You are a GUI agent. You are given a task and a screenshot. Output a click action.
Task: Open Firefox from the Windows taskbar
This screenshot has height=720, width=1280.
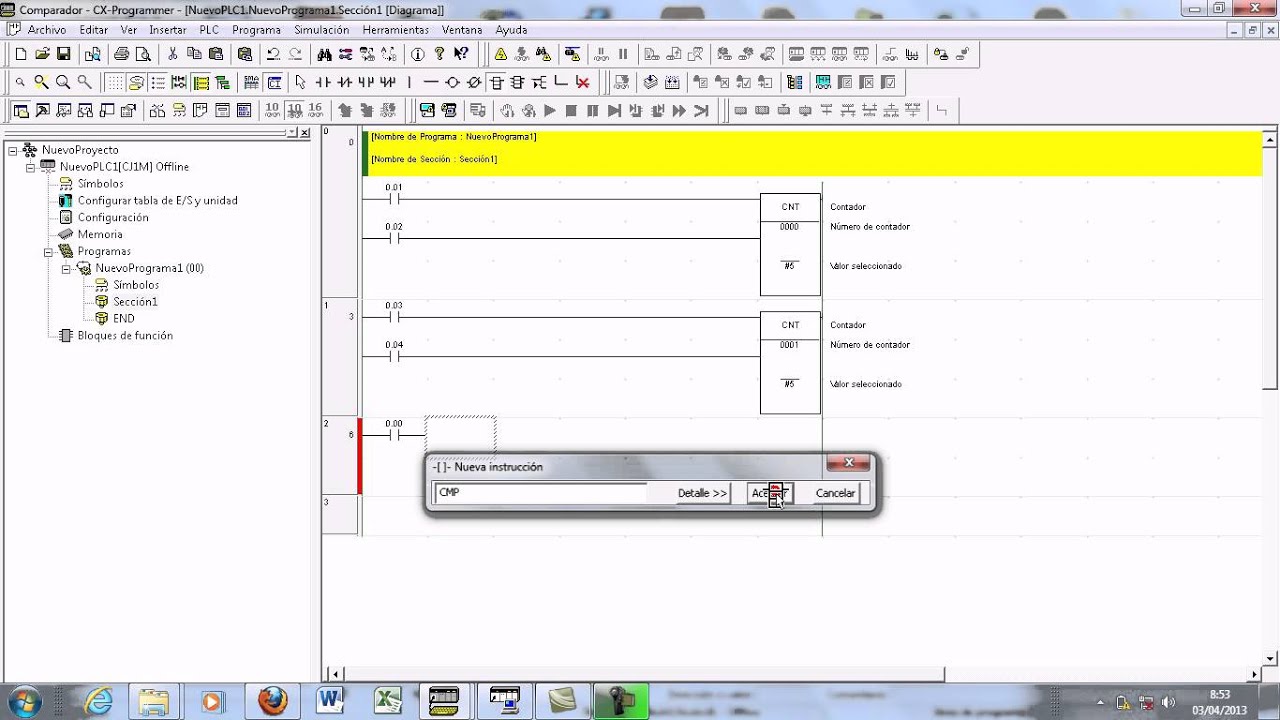272,700
